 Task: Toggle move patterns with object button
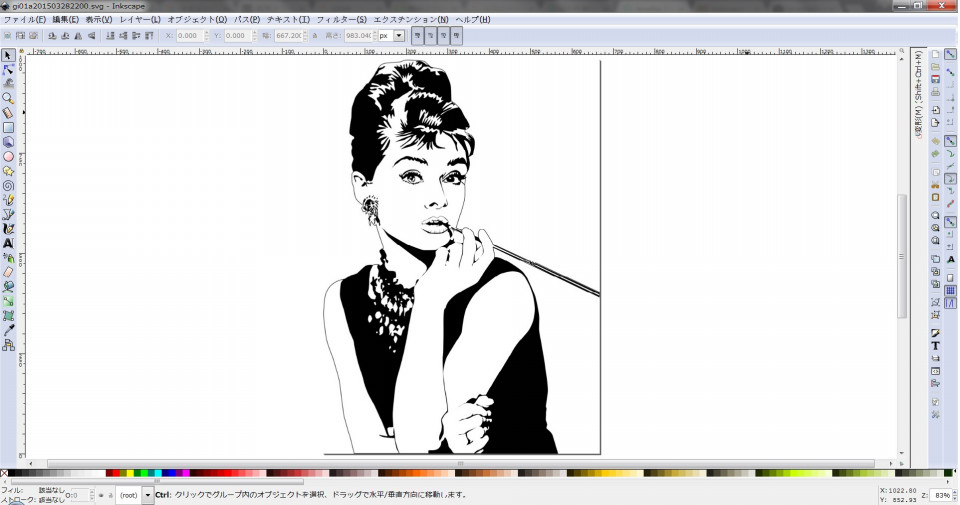click(456, 36)
